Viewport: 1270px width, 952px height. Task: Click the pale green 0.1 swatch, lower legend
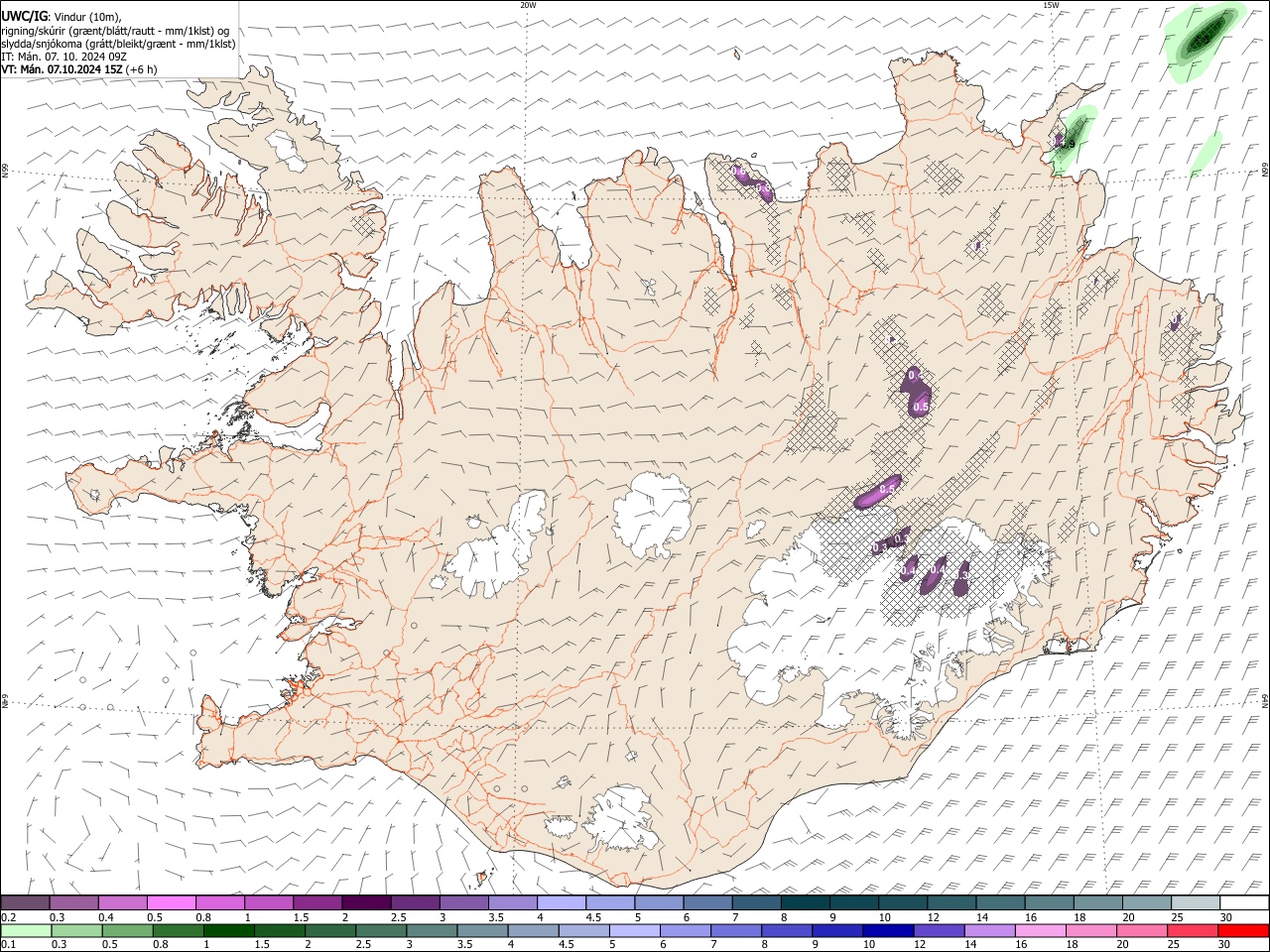(x=26, y=930)
